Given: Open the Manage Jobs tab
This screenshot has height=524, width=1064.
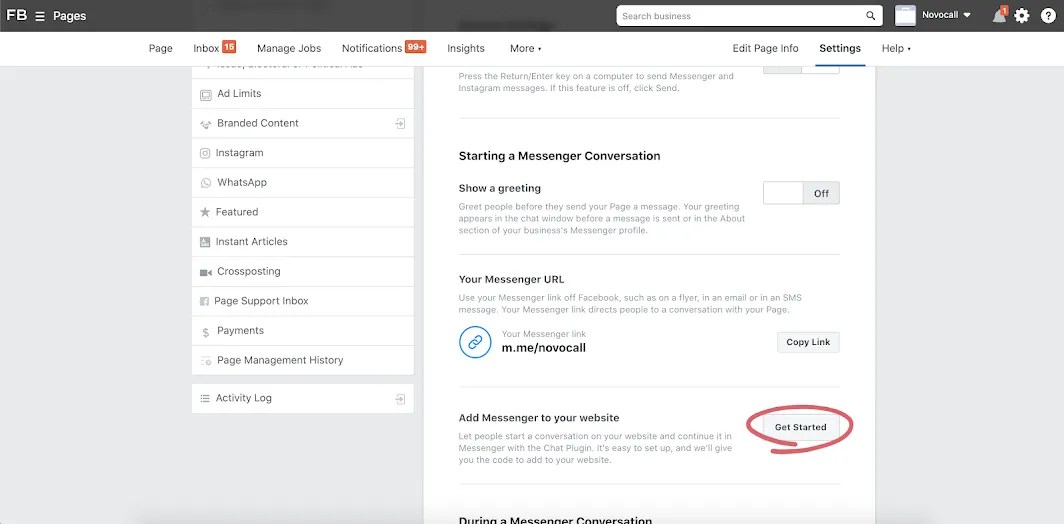Looking at the screenshot, I should 289,48.
